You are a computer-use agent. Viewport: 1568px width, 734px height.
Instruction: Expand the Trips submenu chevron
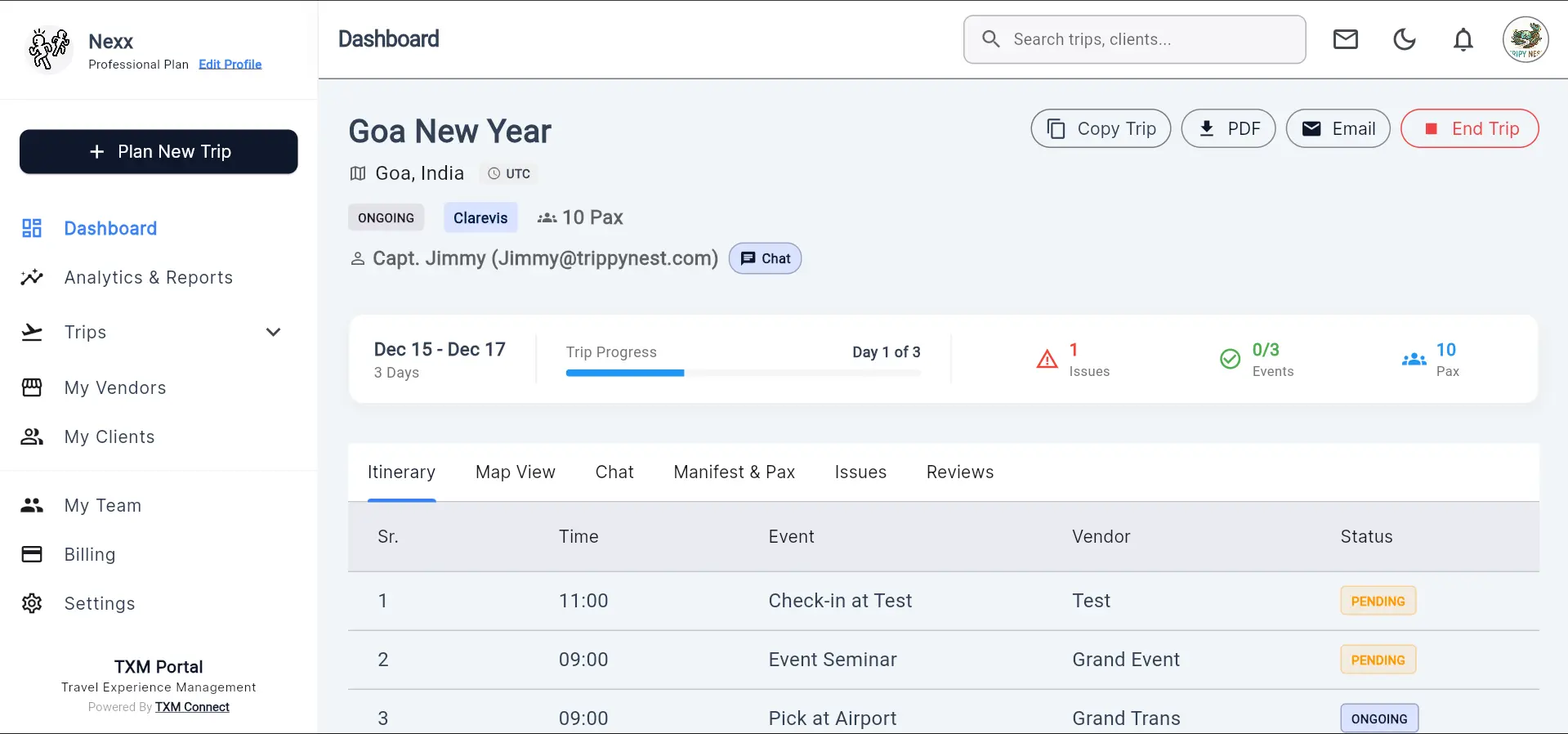[274, 332]
